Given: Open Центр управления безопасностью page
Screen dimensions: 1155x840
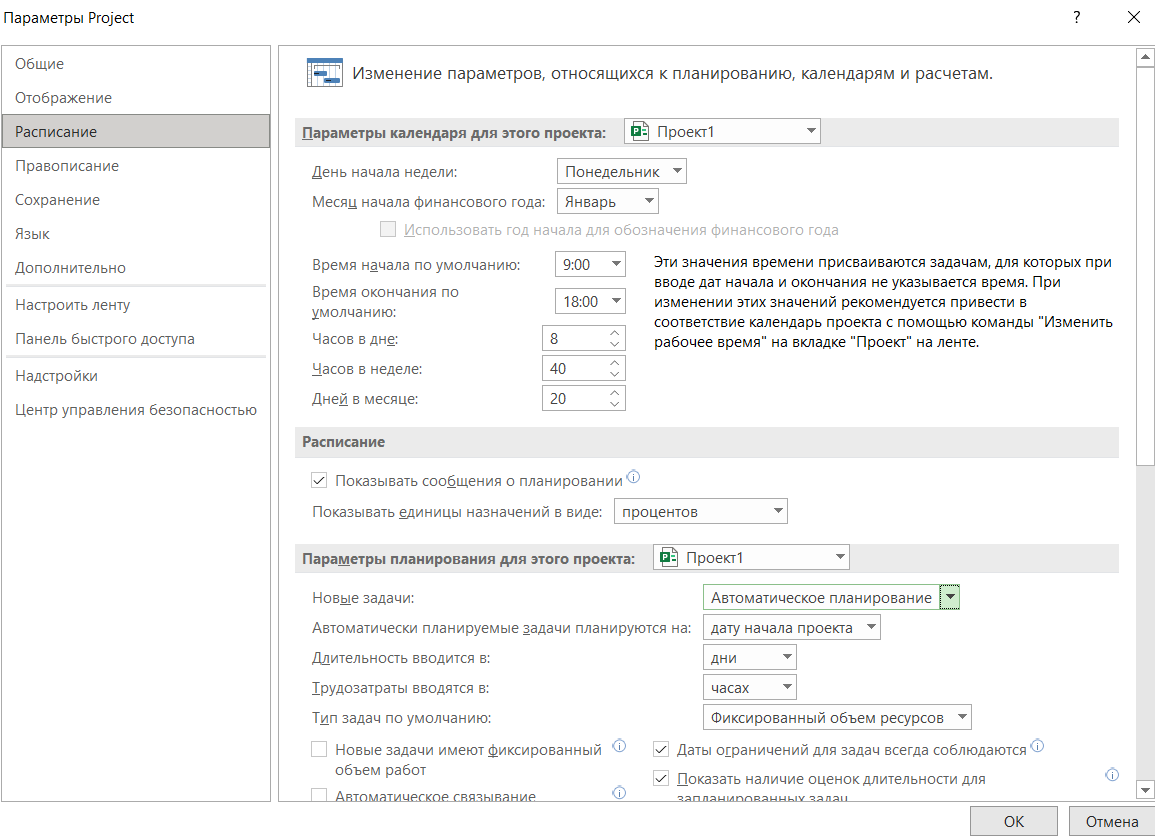Looking at the screenshot, I should click(x=136, y=410).
